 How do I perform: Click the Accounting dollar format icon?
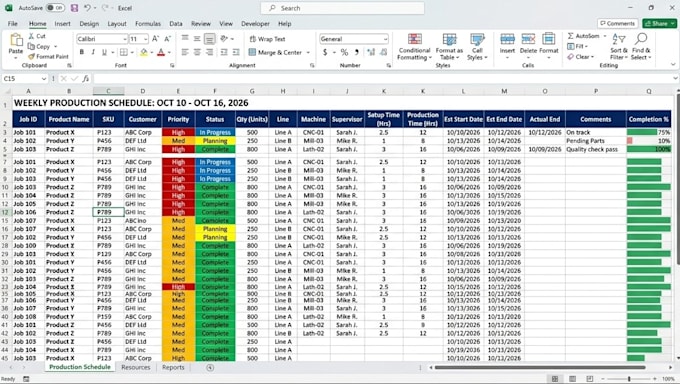[x=325, y=52]
